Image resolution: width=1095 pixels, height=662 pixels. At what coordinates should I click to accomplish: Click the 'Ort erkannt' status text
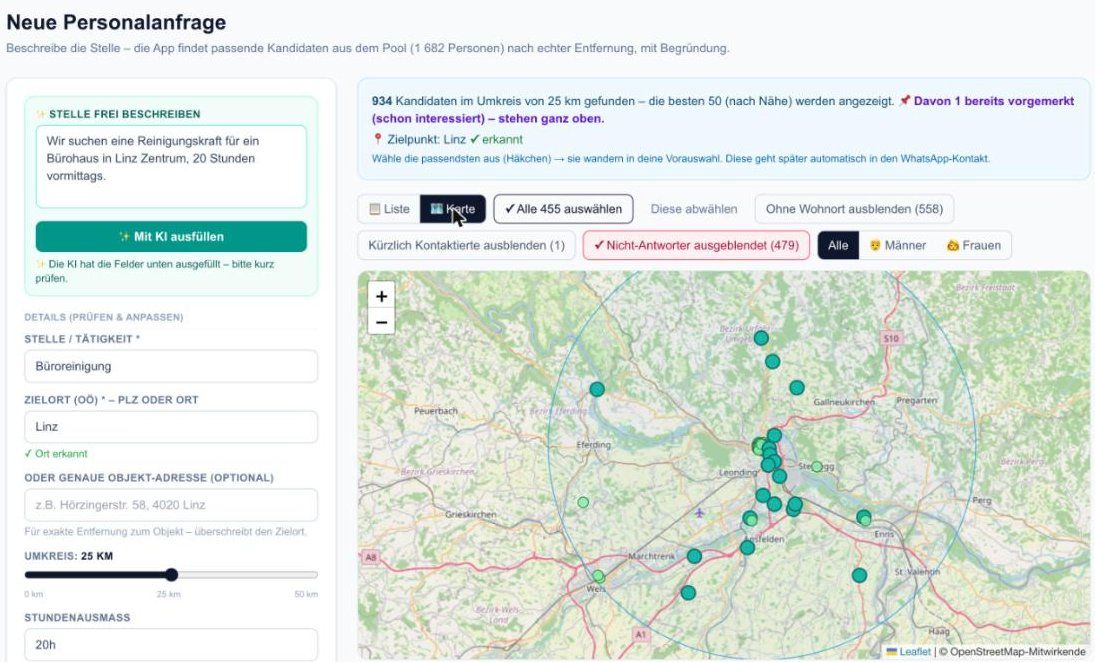56,454
